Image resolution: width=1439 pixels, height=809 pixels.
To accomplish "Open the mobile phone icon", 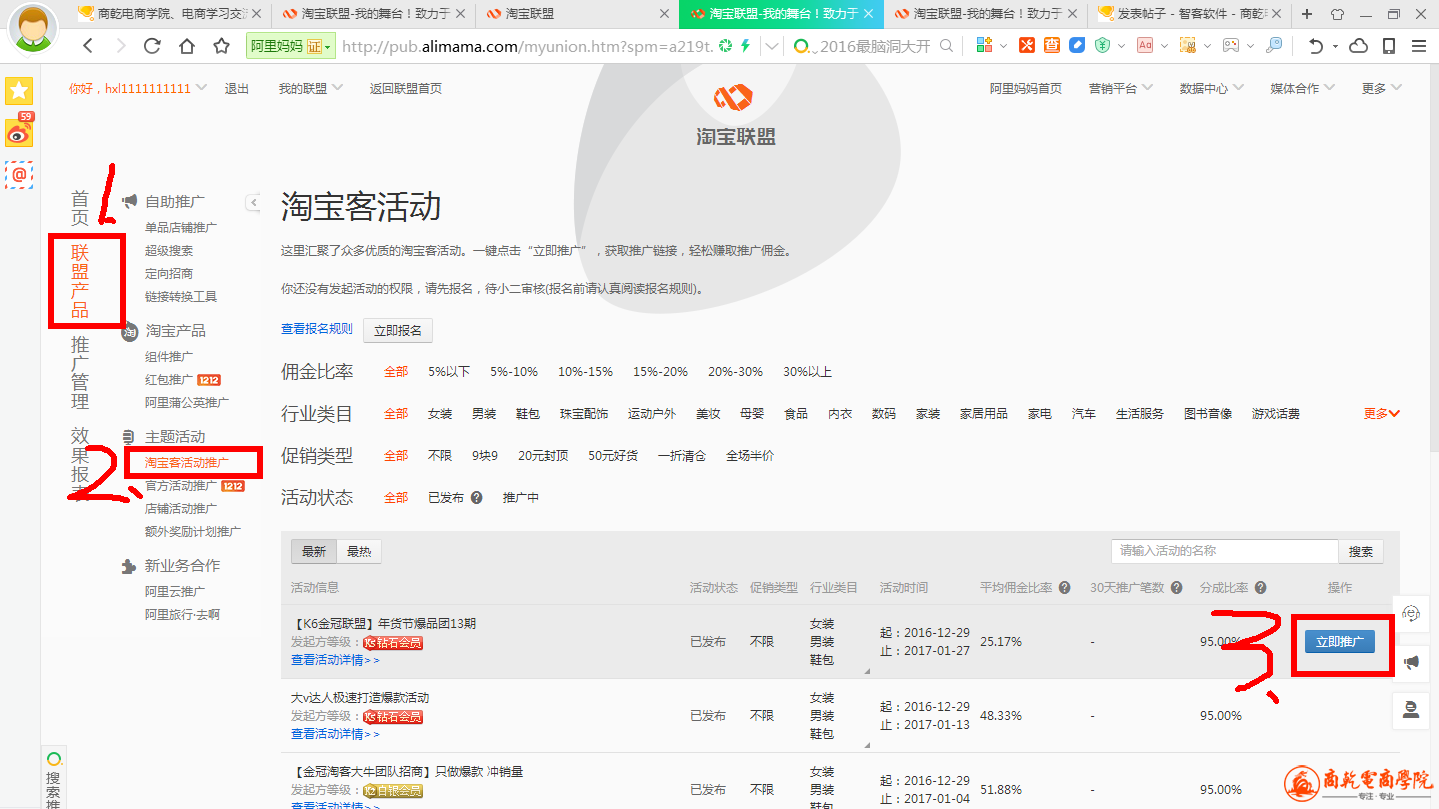I will [x=1389, y=46].
